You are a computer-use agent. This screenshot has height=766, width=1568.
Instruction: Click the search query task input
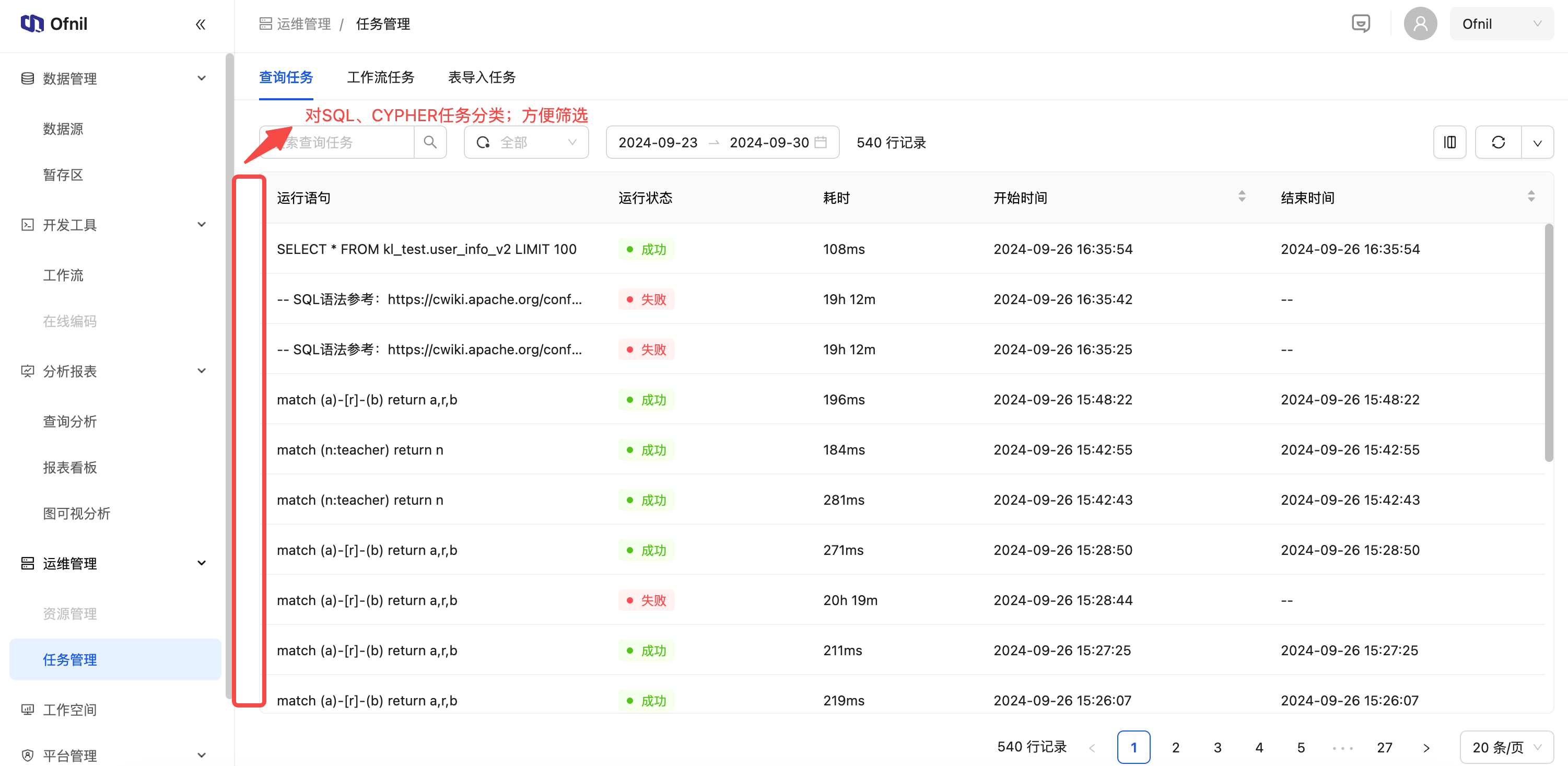(336, 142)
